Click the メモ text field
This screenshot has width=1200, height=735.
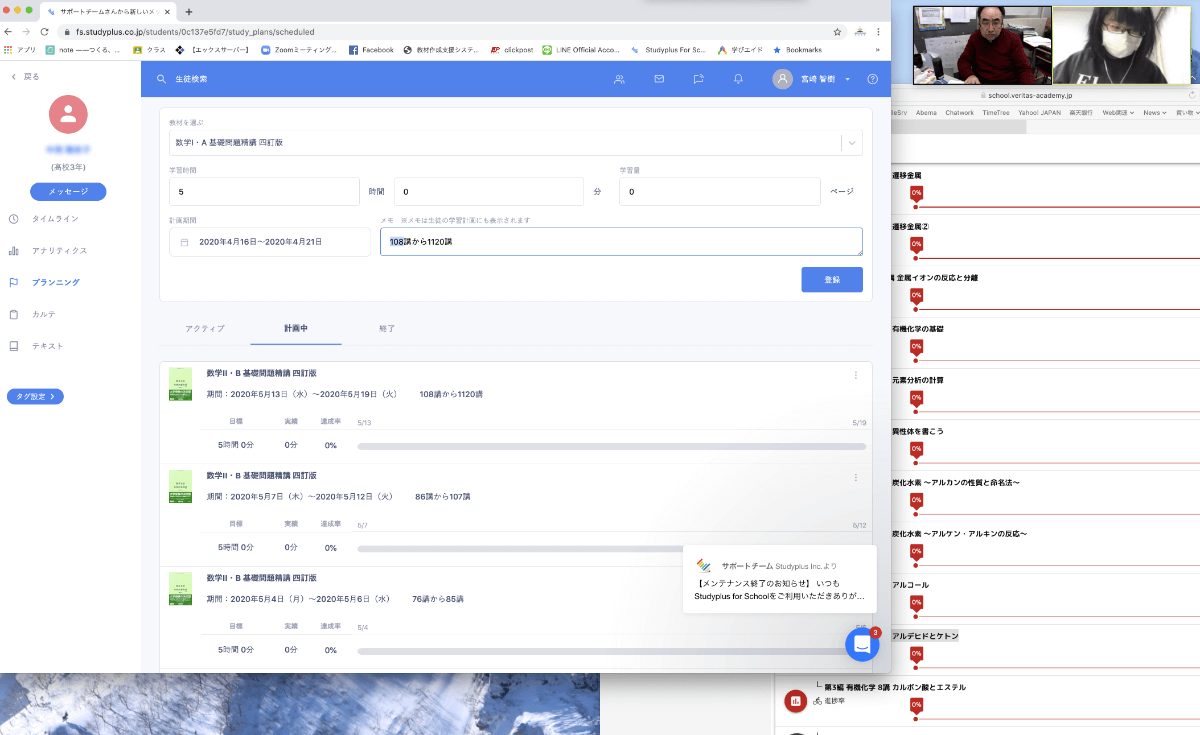pos(620,242)
